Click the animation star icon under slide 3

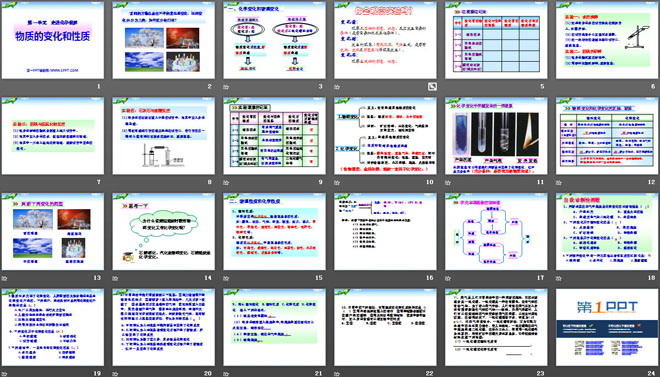pyautogui.click(x=226, y=87)
